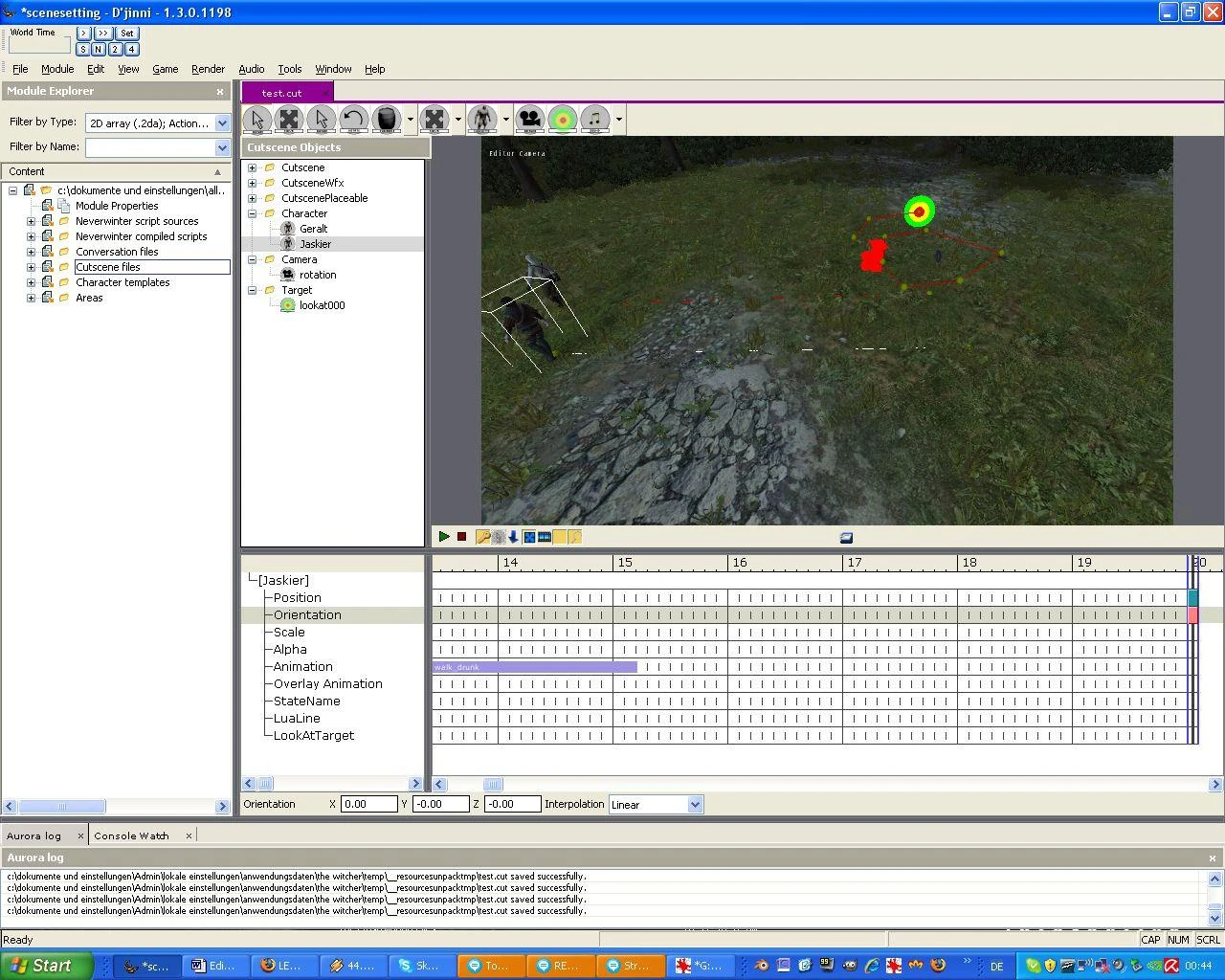
Task: Click the character figure toolbar icon
Action: 482,120
